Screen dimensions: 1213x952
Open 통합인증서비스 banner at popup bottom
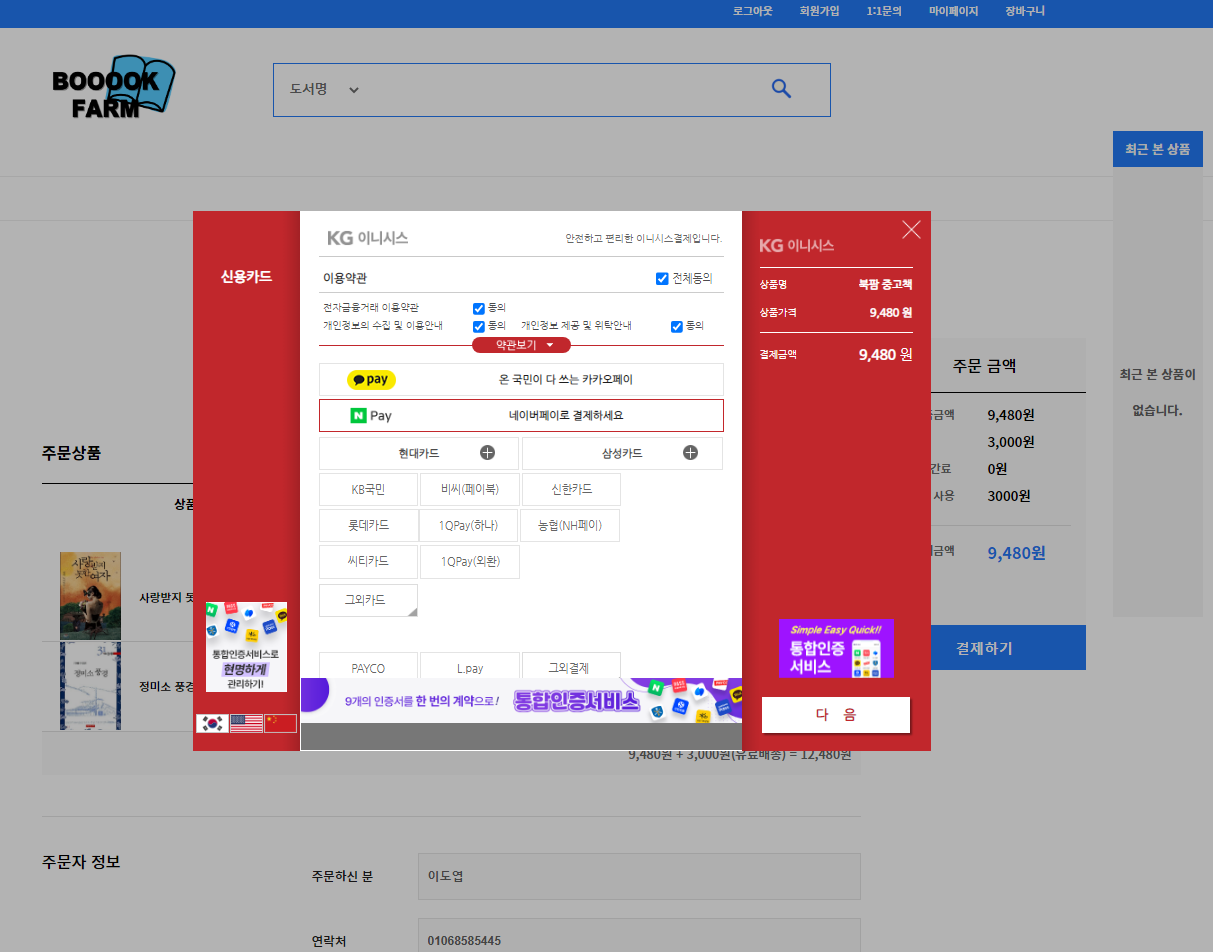(521, 700)
